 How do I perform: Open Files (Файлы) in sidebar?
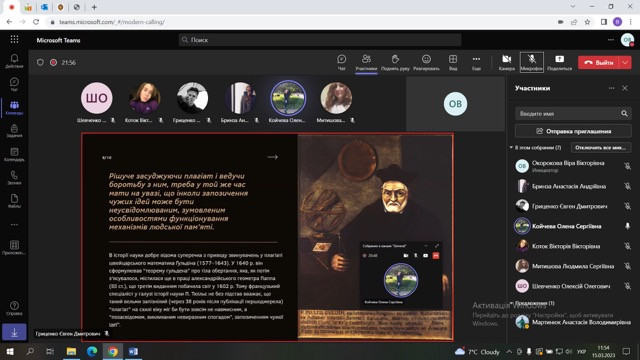14,201
